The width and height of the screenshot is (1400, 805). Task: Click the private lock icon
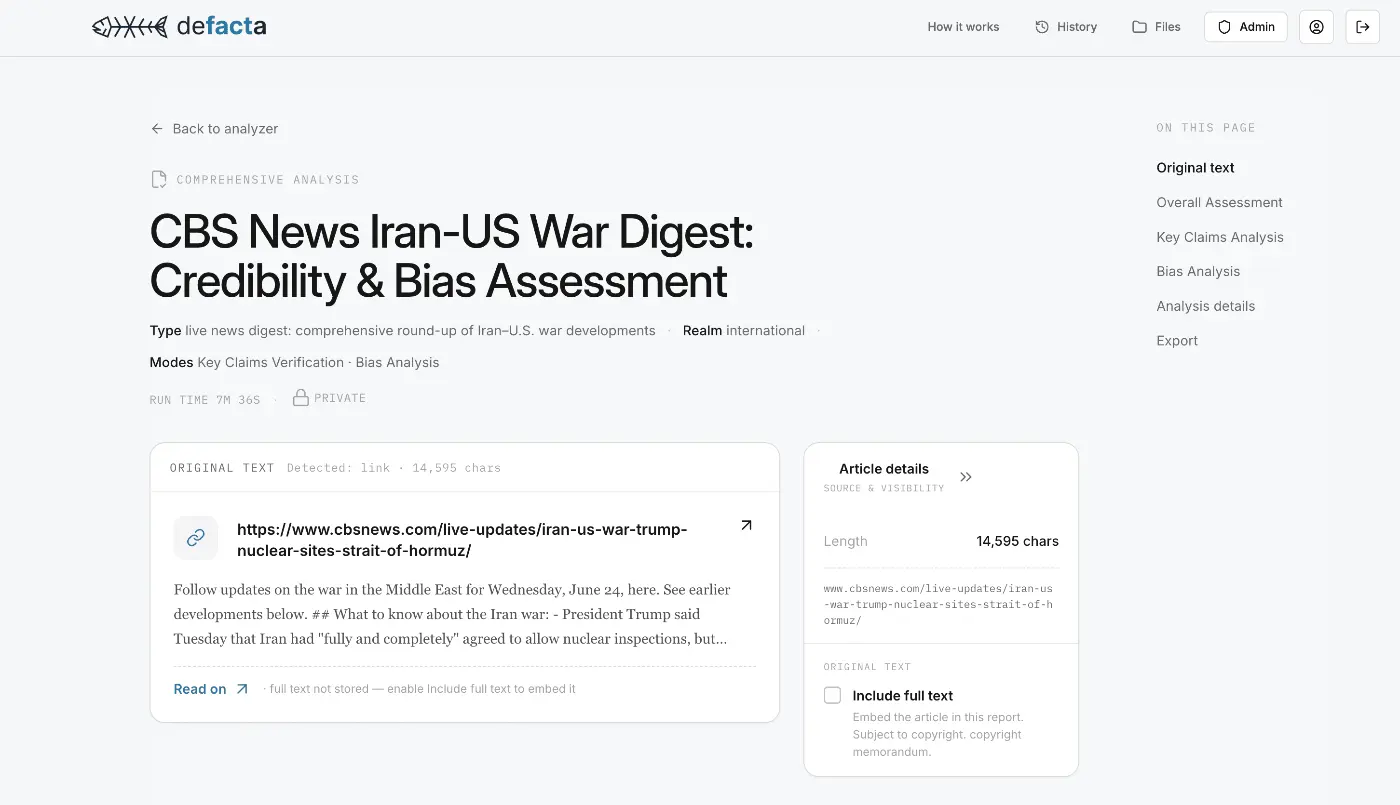(x=300, y=398)
